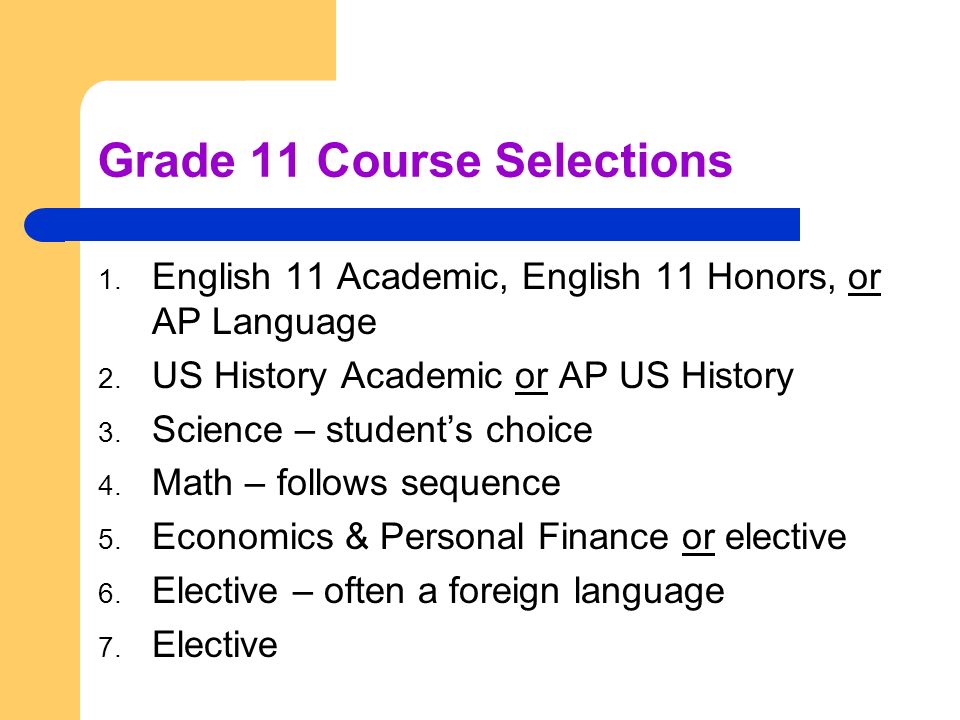The height and width of the screenshot is (720, 960).
Task: Click the AP Language text
Action: 264,322
